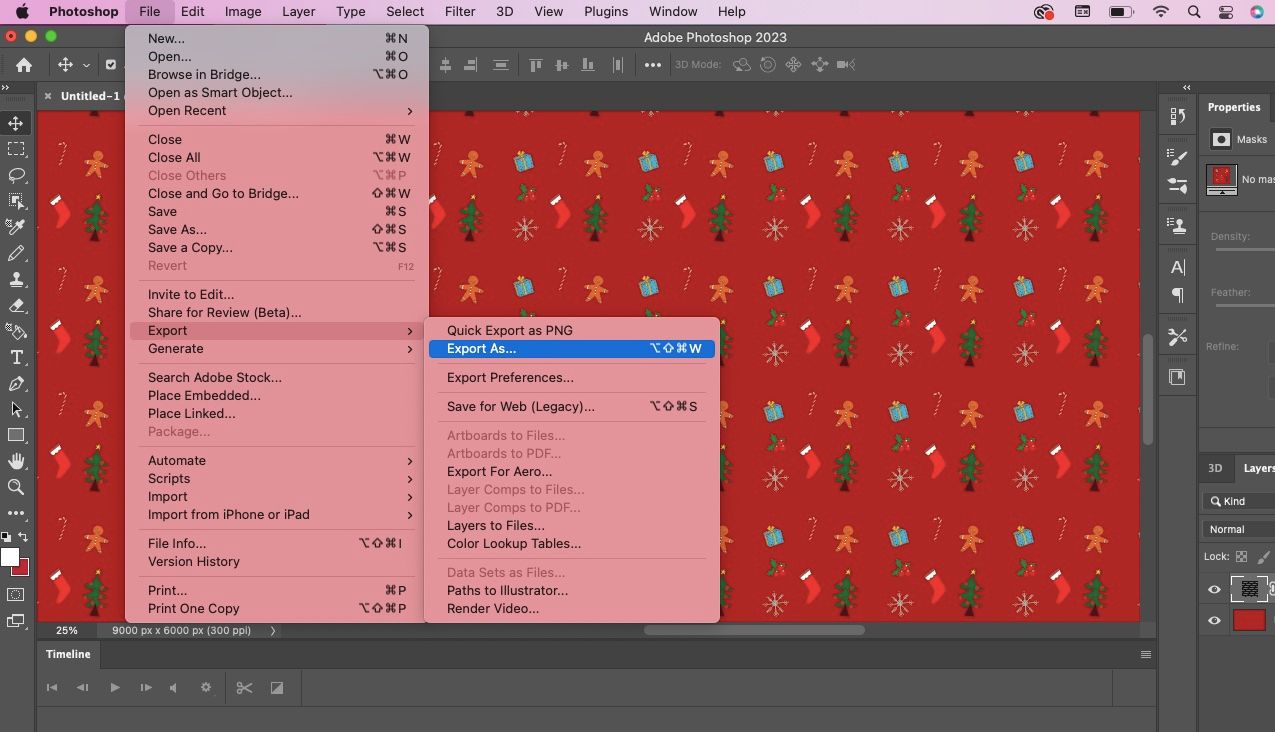This screenshot has width=1275, height=732.
Task: Open the Paragraph panel
Action: click(x=1177, y=292)
